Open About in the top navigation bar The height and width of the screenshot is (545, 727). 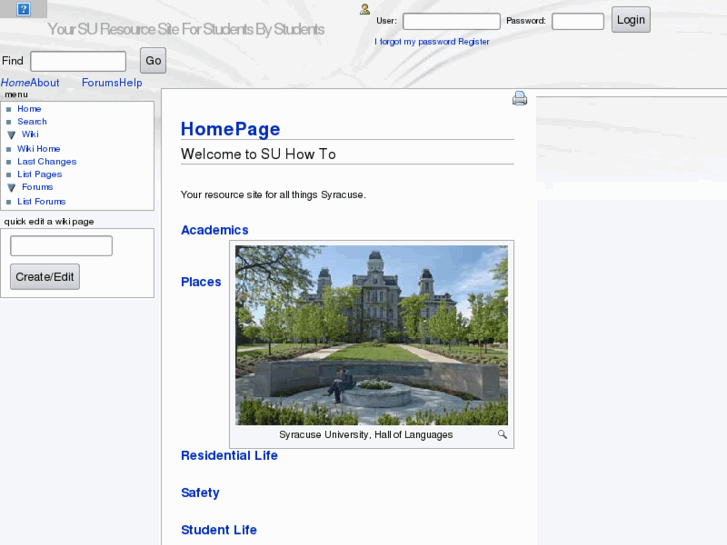[45, 83]
